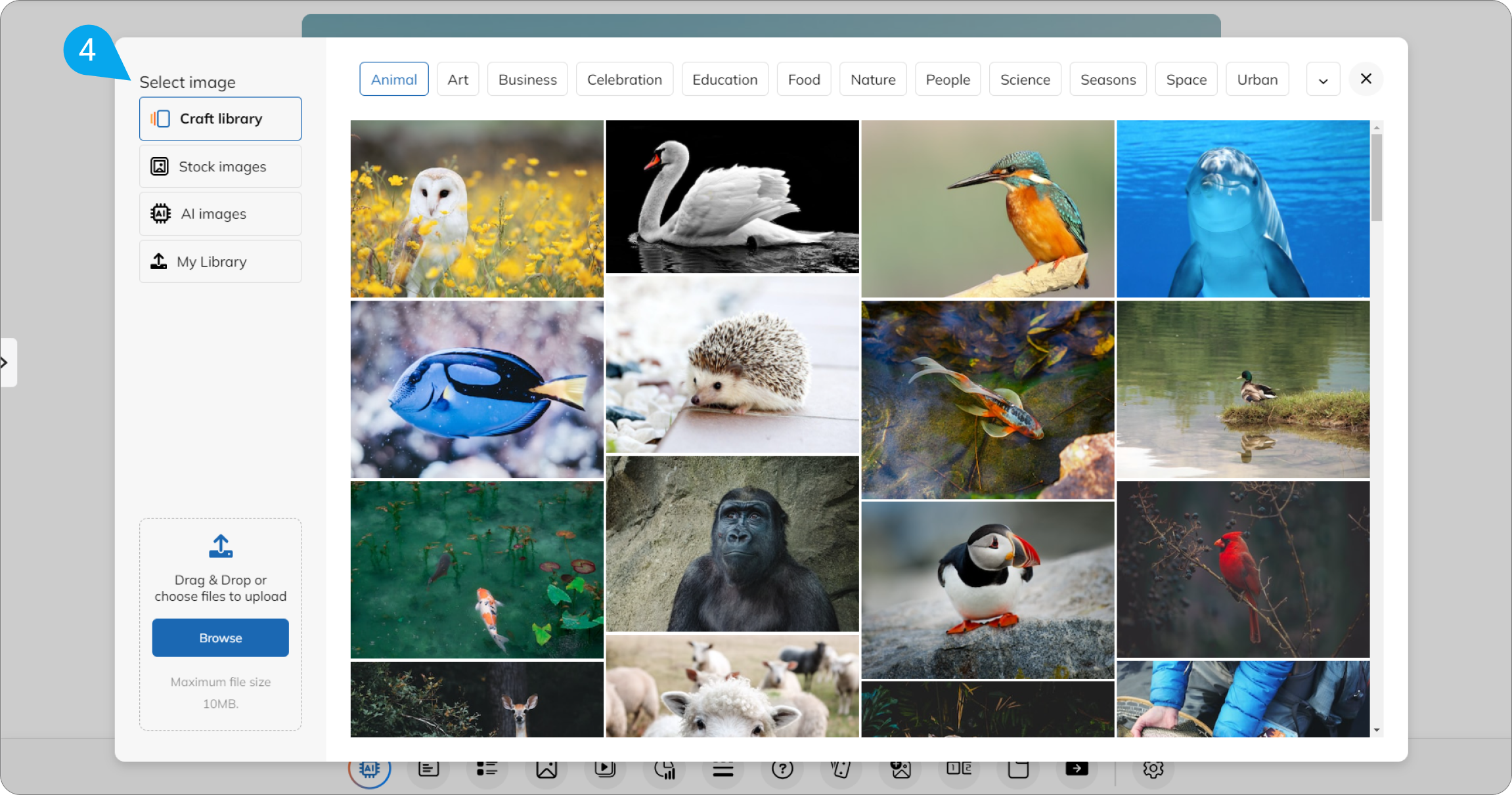Choose the Food category chip
The height and width of the screenshot is (795, 1512).
804,79
